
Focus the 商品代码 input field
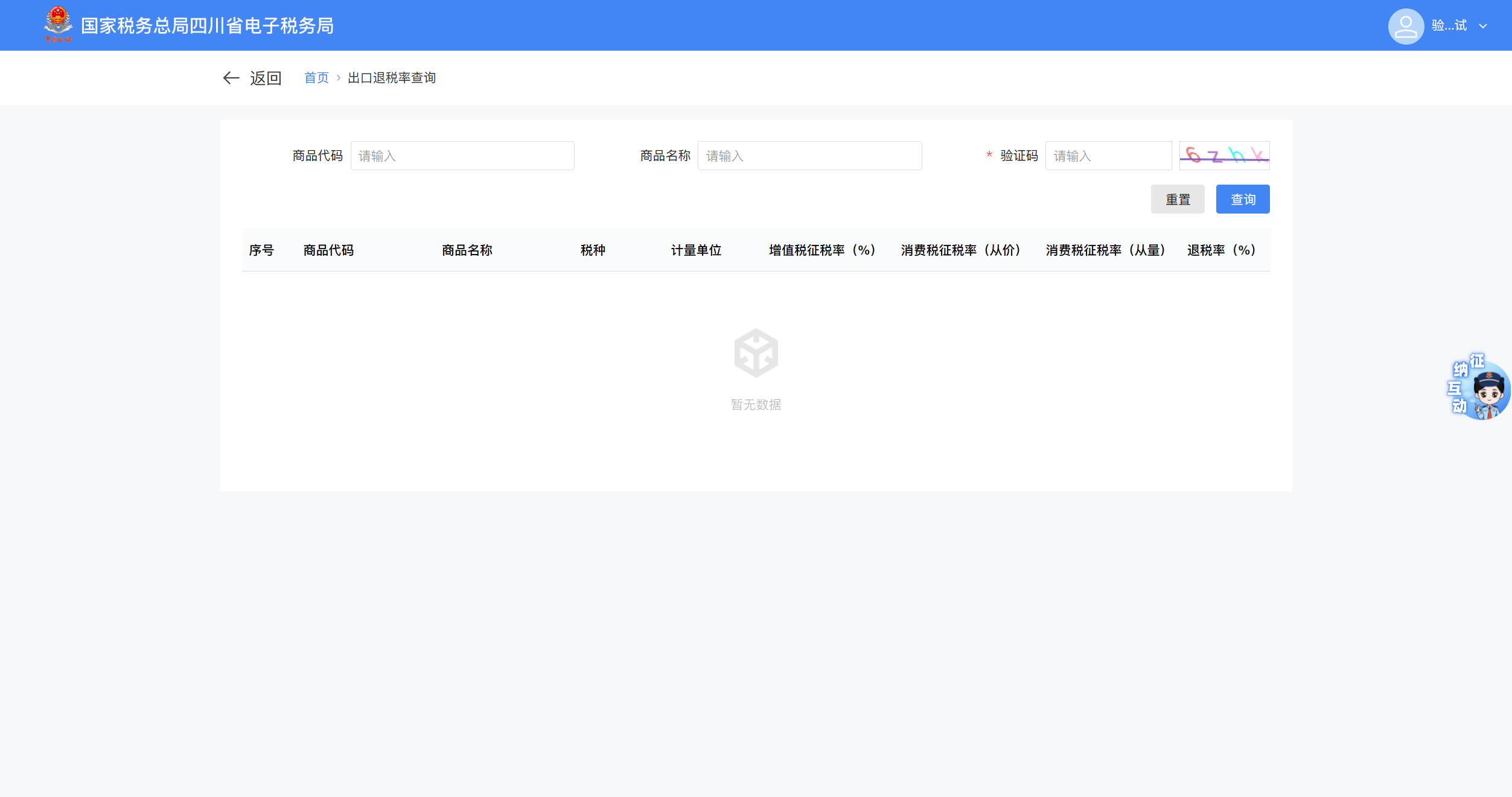(462, 156)
